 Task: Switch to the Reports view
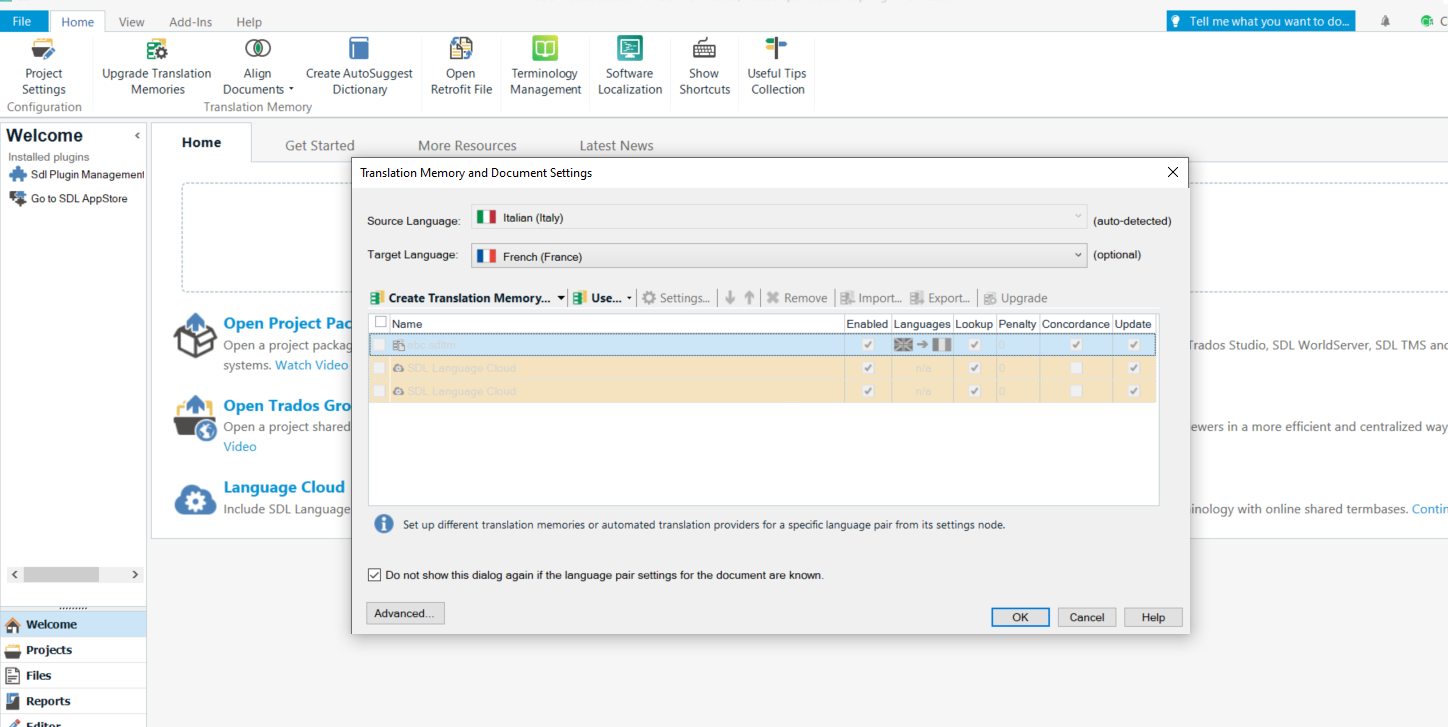pos(73,701)
